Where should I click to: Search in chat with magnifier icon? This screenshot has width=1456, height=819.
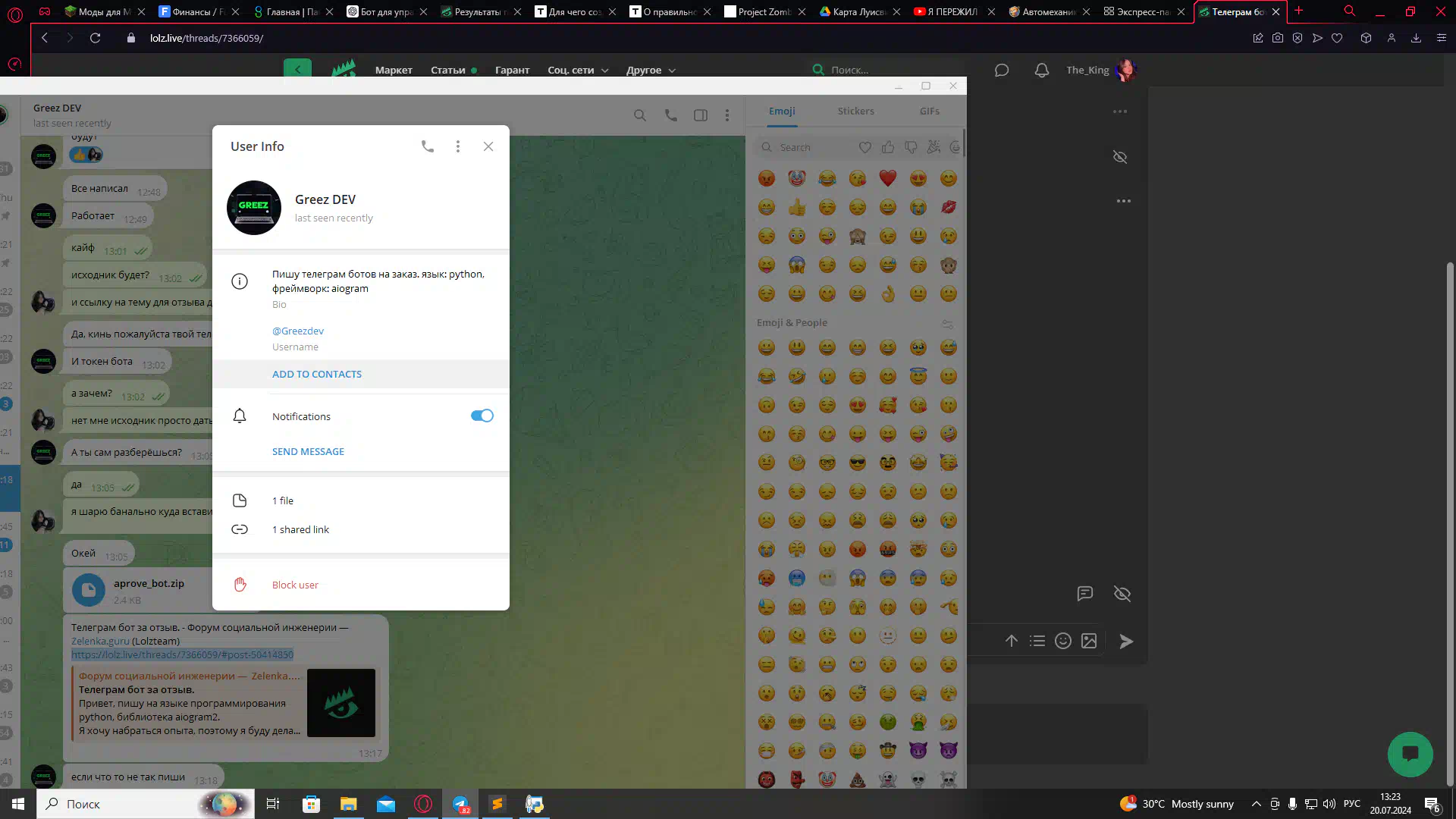click(x=640, y=115)
